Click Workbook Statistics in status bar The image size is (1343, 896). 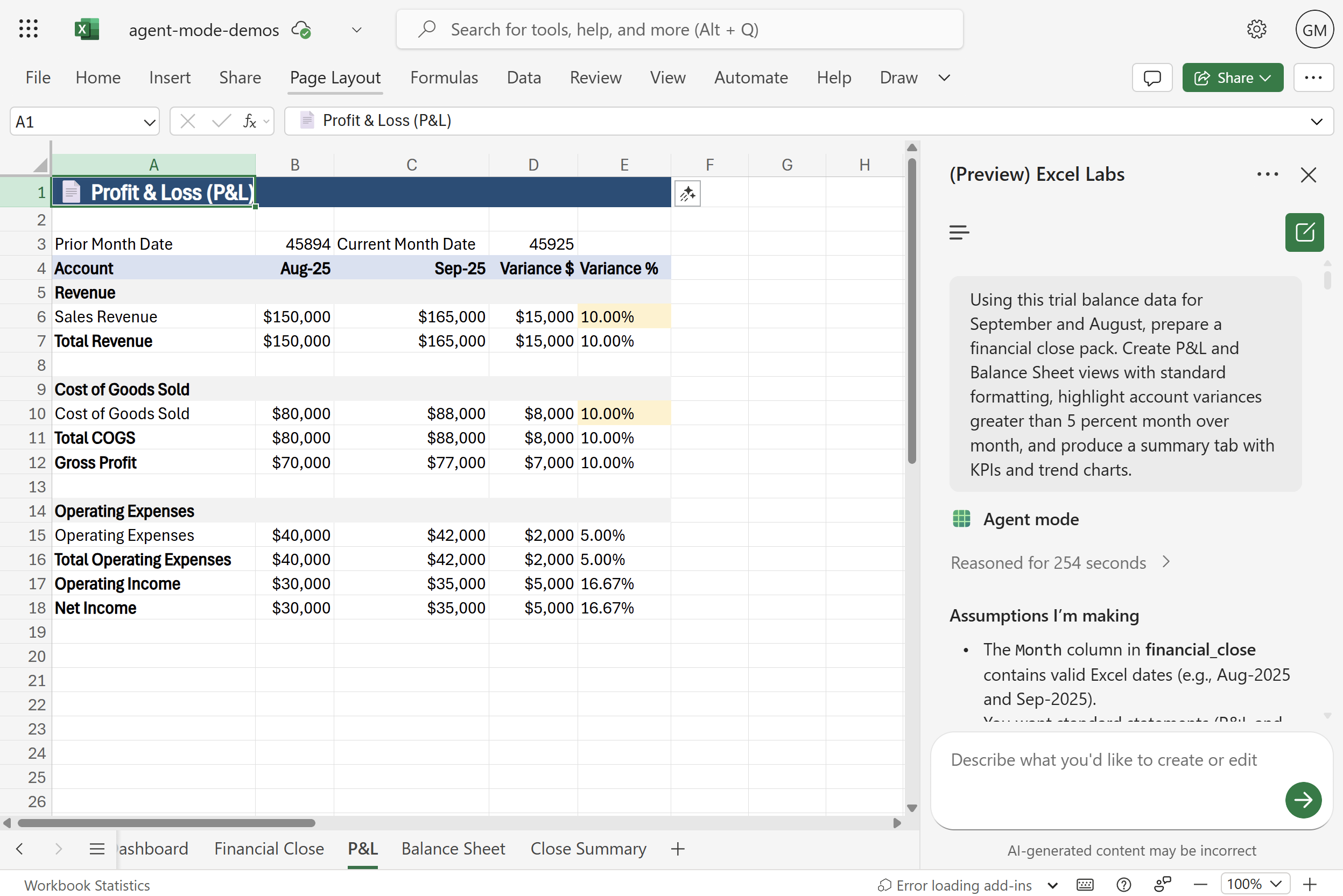tap(87, 885)
